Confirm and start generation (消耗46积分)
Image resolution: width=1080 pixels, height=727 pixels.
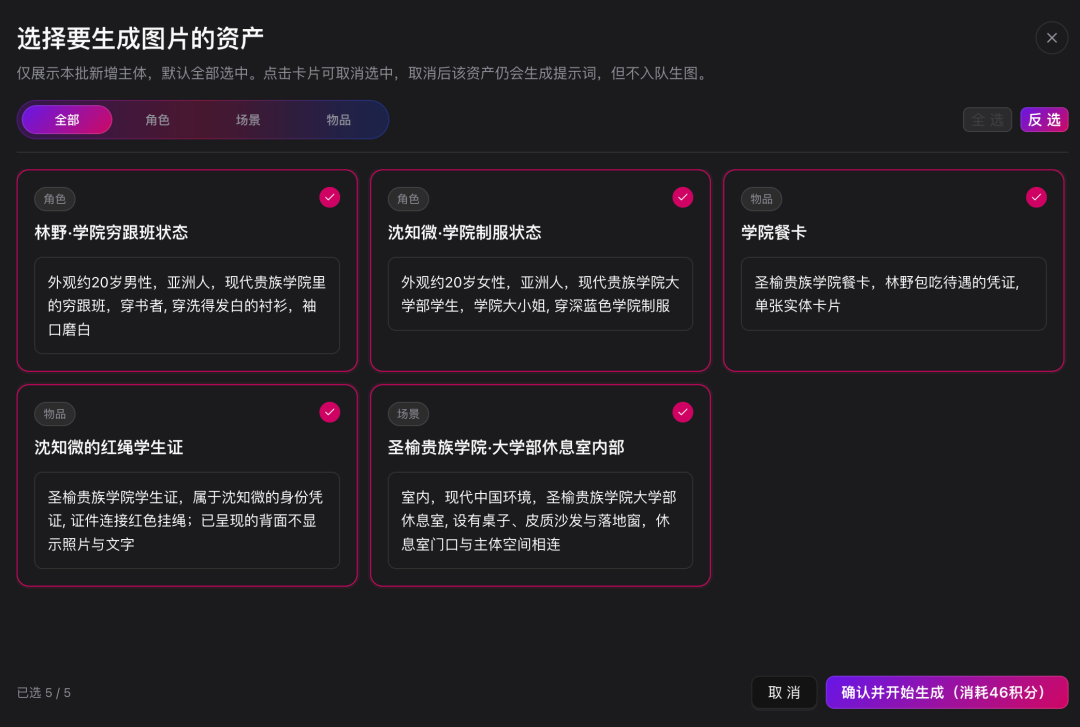tap(946, 693)
